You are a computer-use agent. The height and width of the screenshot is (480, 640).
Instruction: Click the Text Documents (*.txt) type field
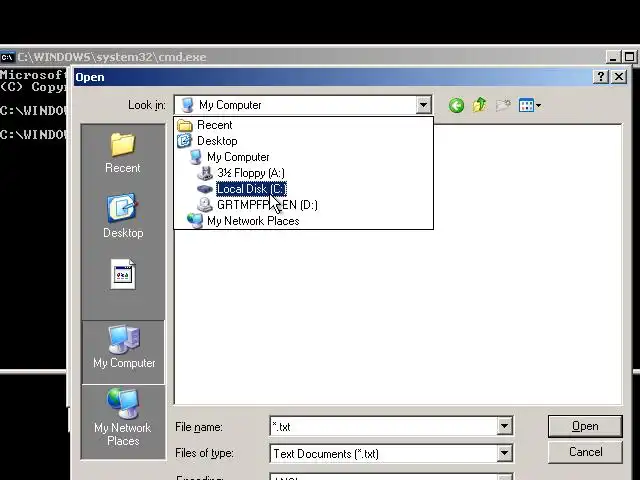[383, 453]
